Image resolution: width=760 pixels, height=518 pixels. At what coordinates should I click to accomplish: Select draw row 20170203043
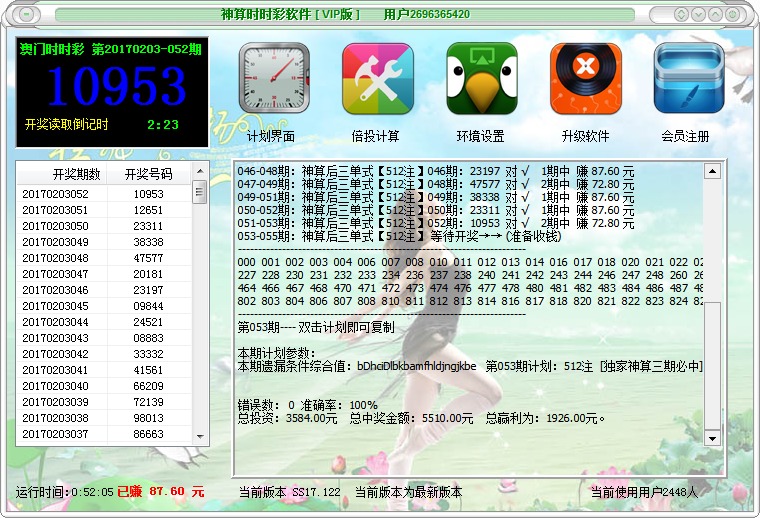pyautogui.click(x=104, y=338)
